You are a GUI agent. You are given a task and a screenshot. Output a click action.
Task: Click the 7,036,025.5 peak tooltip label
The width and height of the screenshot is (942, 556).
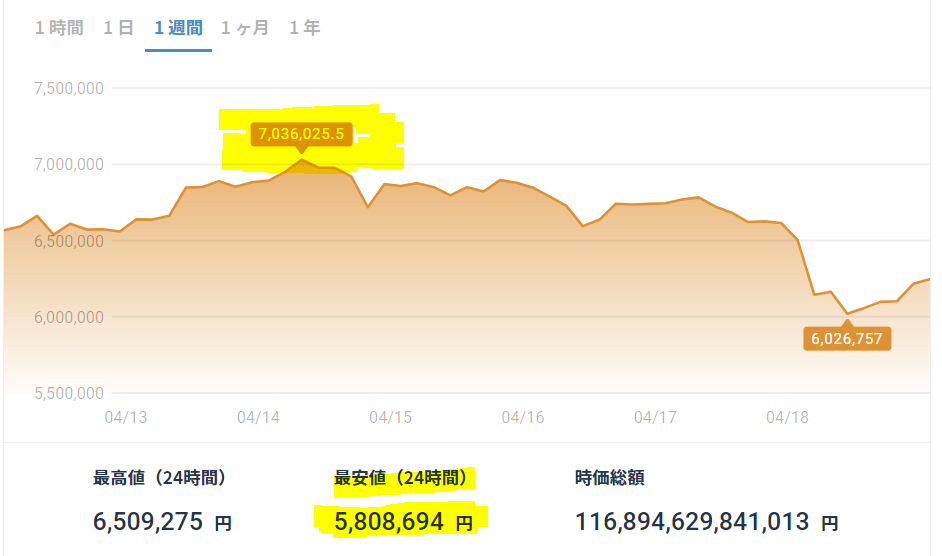coord(302,133)
